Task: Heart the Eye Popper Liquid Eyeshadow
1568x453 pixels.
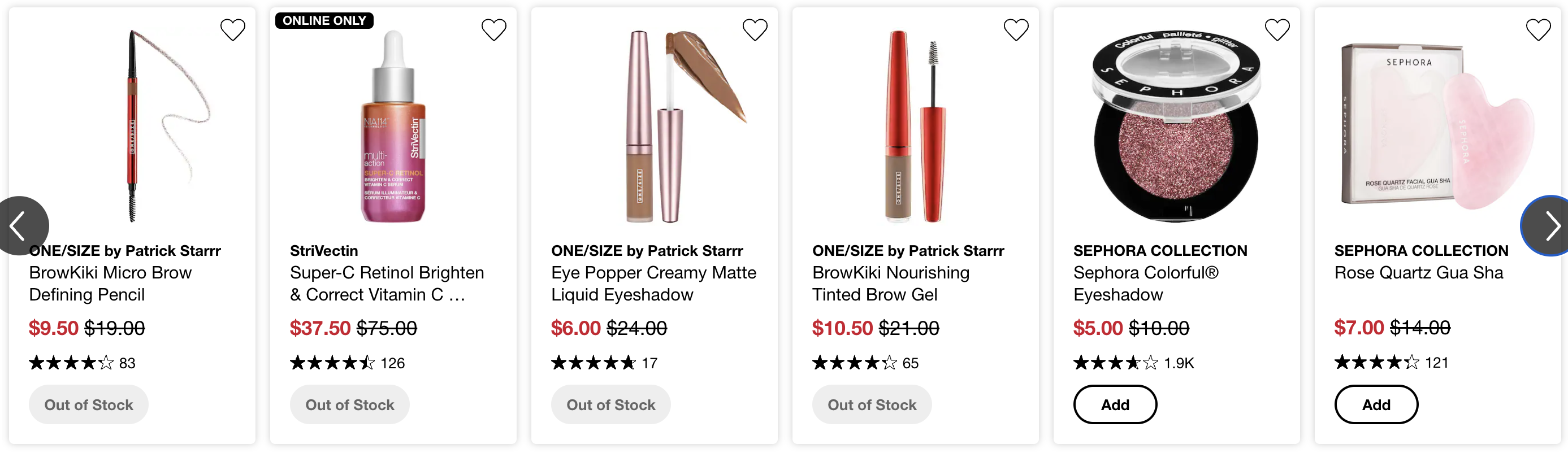Action: tap(755, 30)
